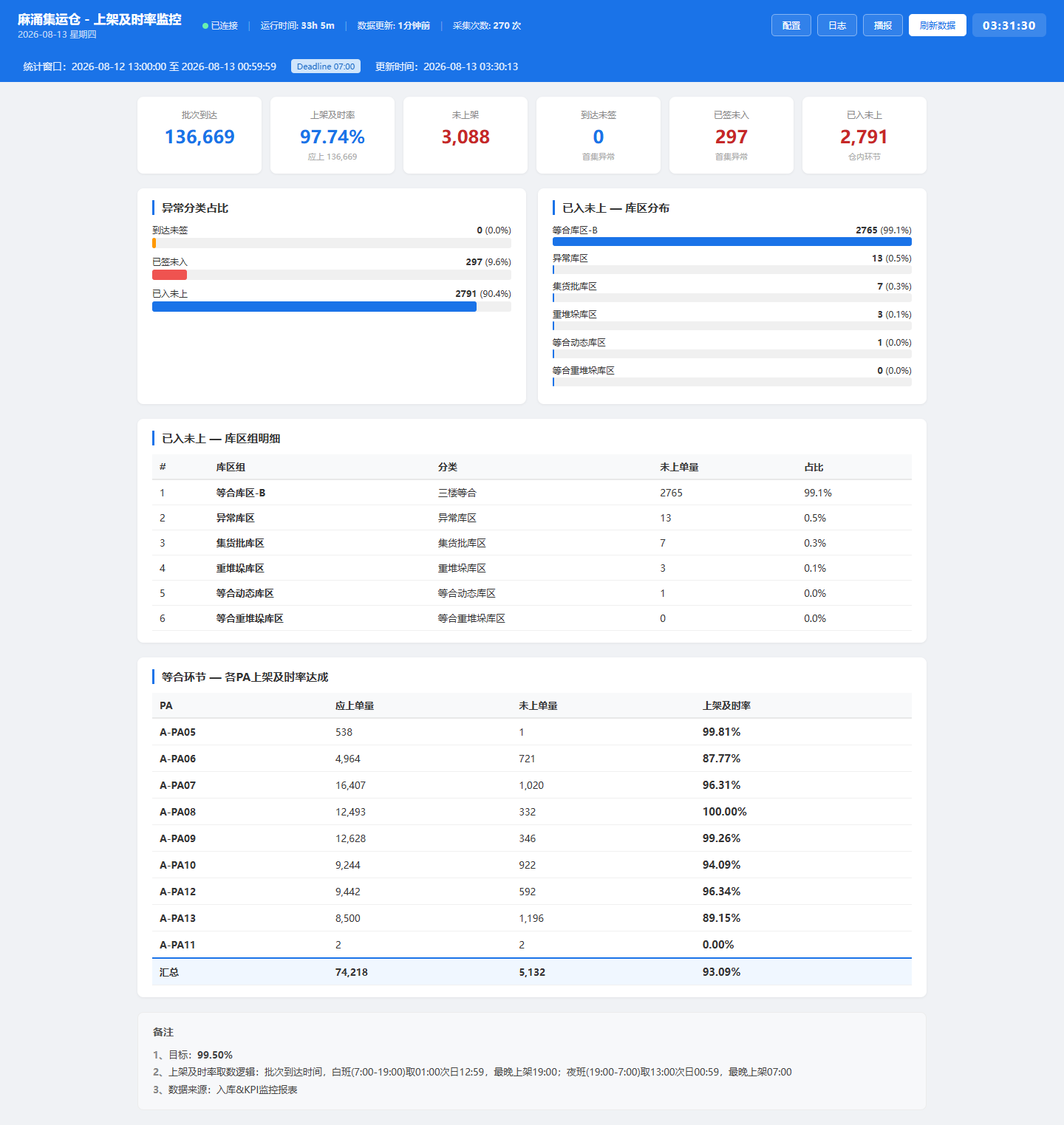
Task: Open the 日志 log button
Action: [x=837, y=25]
